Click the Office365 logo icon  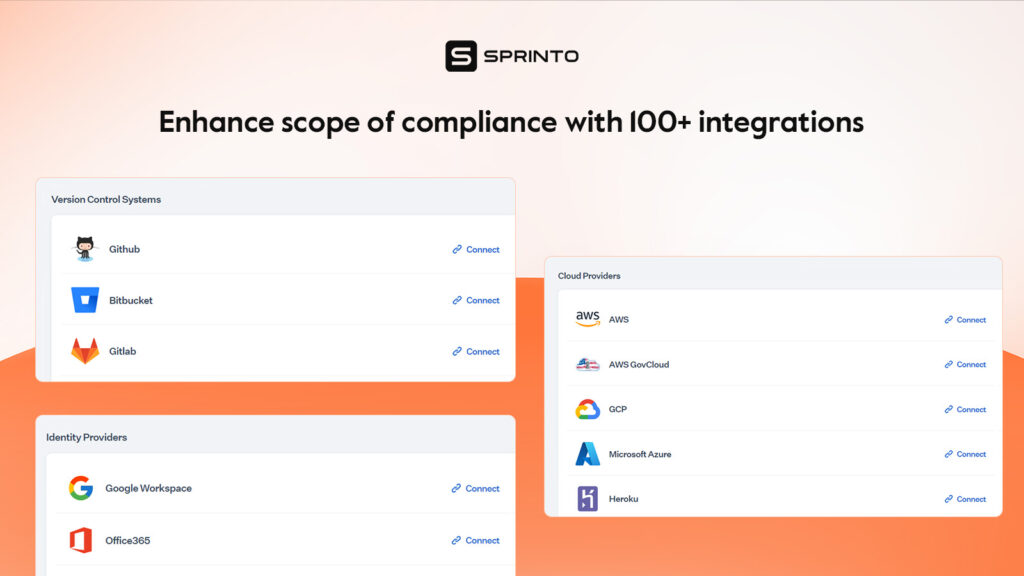[x=81, y=540]
